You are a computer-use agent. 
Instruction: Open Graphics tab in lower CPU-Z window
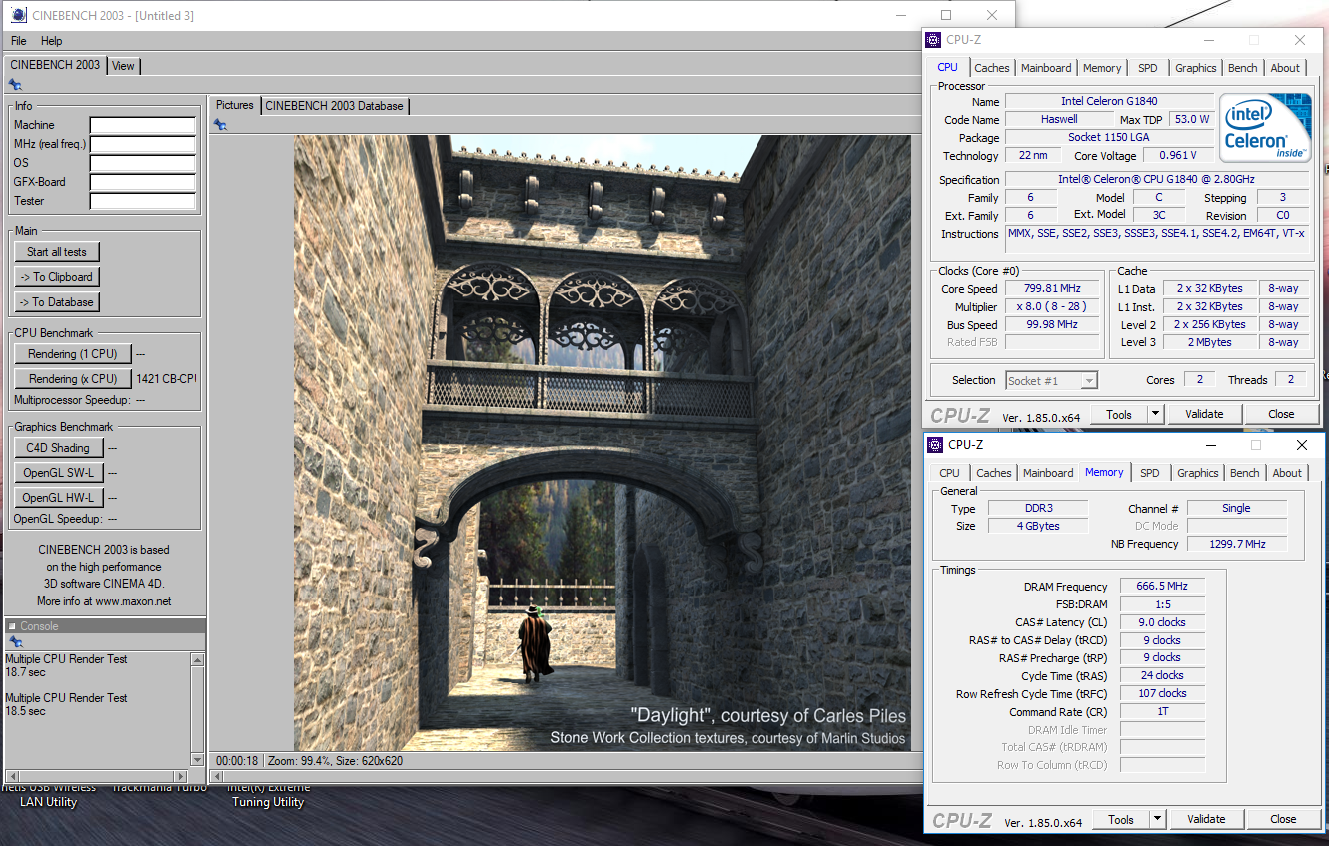[x=1198, y=473]
